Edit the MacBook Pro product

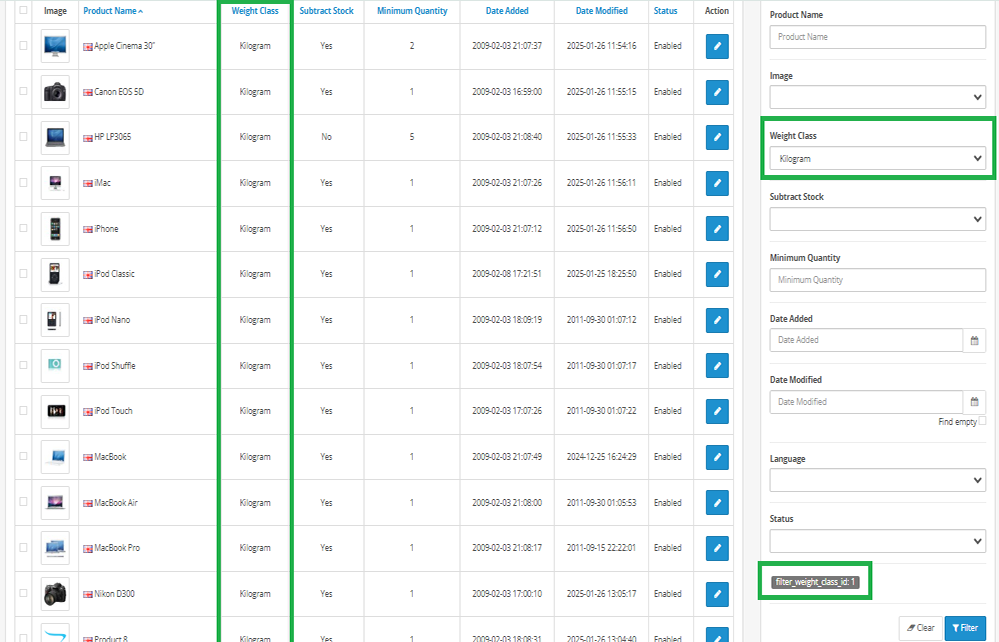[x=717, y=548]
